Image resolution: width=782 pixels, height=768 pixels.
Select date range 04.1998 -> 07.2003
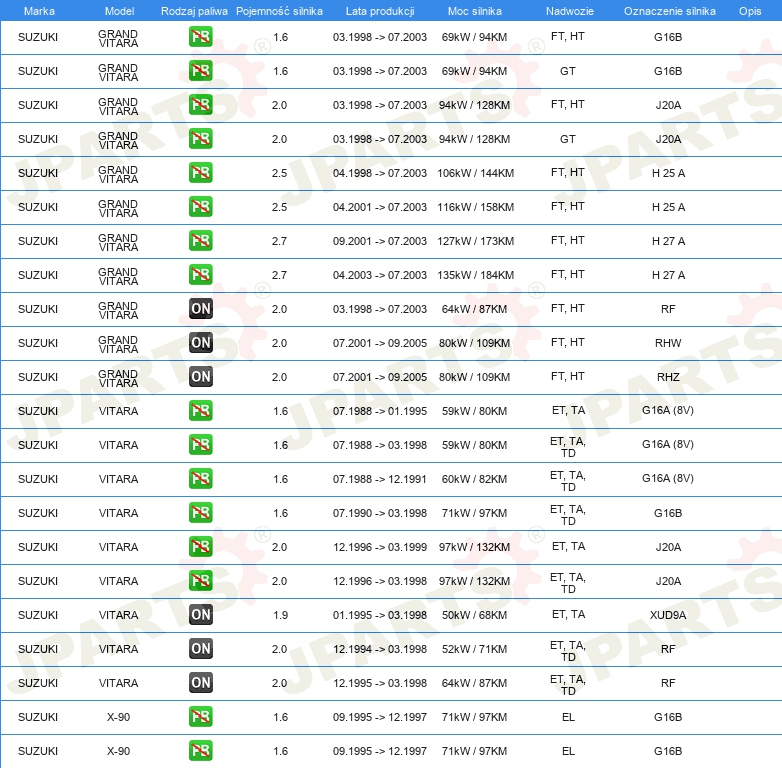coord(380,173)
